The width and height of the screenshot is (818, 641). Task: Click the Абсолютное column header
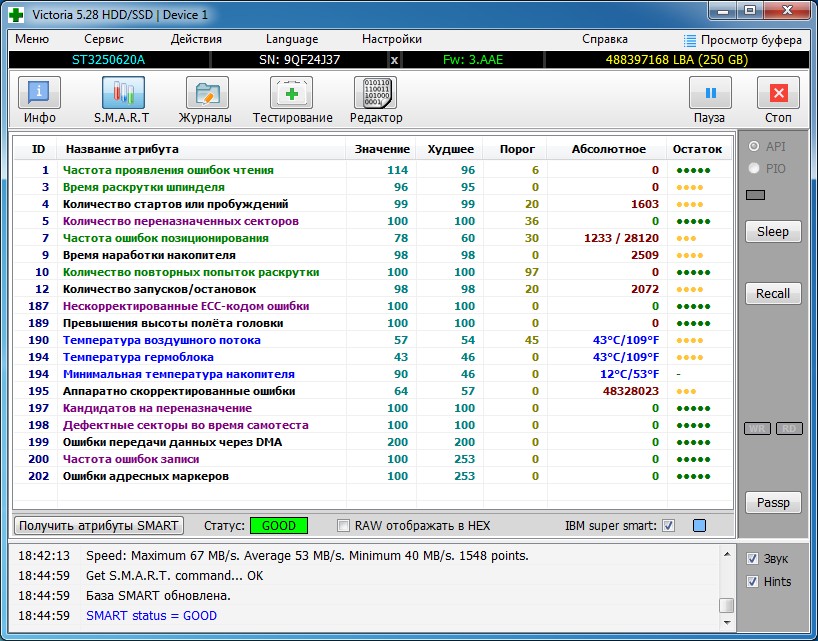(x=608, y=149)
